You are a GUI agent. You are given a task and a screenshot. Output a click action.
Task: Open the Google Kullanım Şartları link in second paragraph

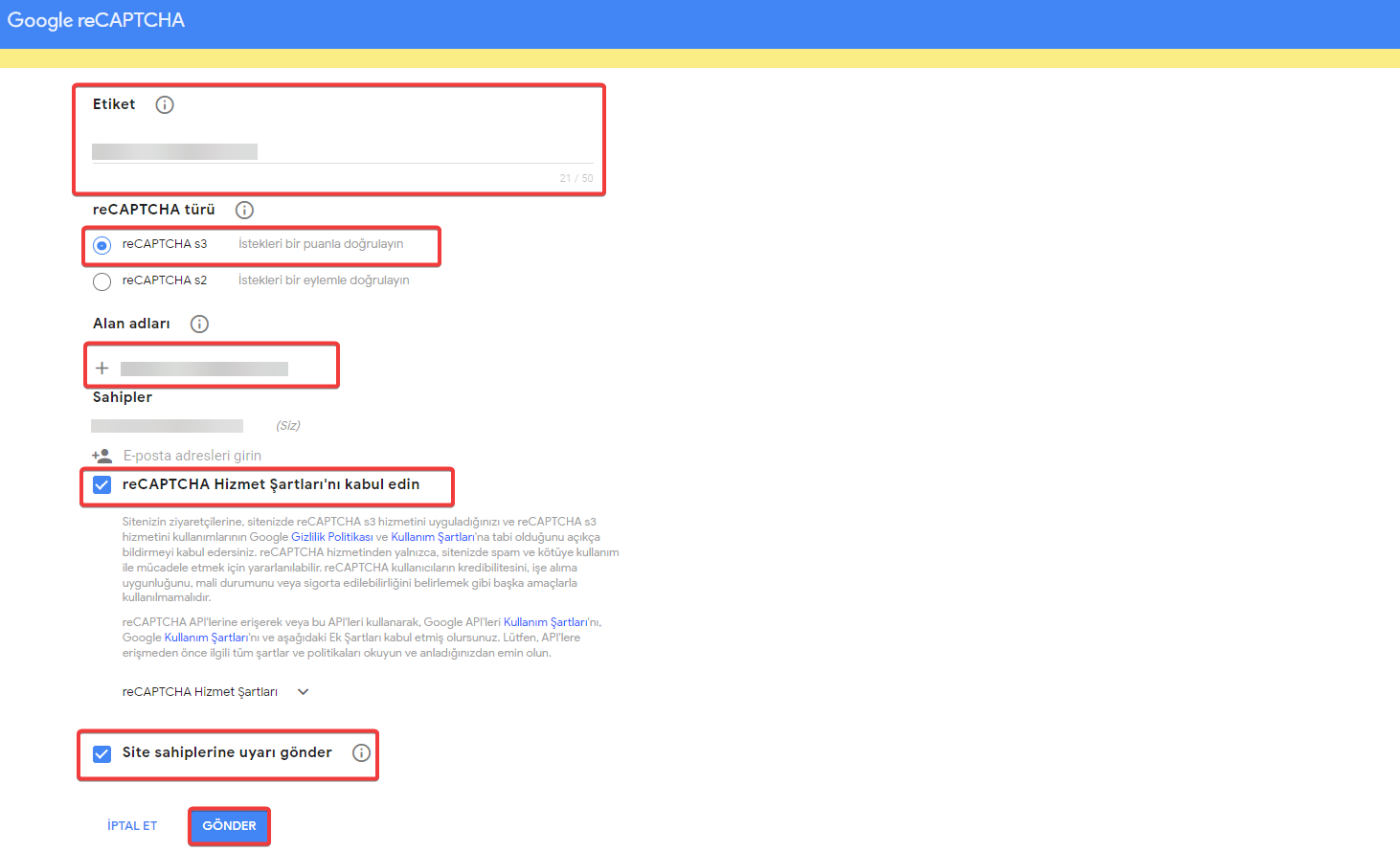[206, 638]
